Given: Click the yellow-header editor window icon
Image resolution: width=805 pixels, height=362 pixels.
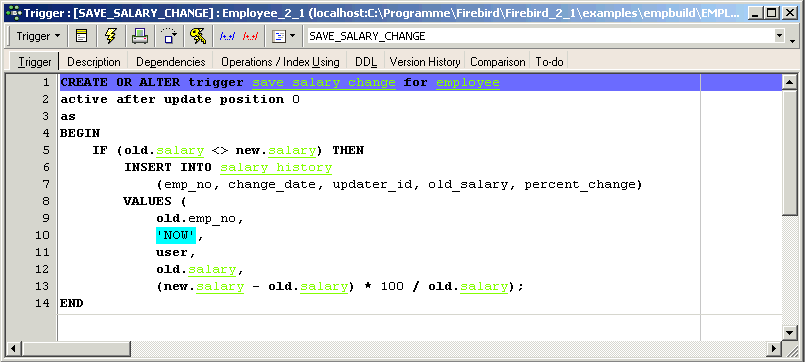Looking at the screenshot, I should tap(82, 36).
